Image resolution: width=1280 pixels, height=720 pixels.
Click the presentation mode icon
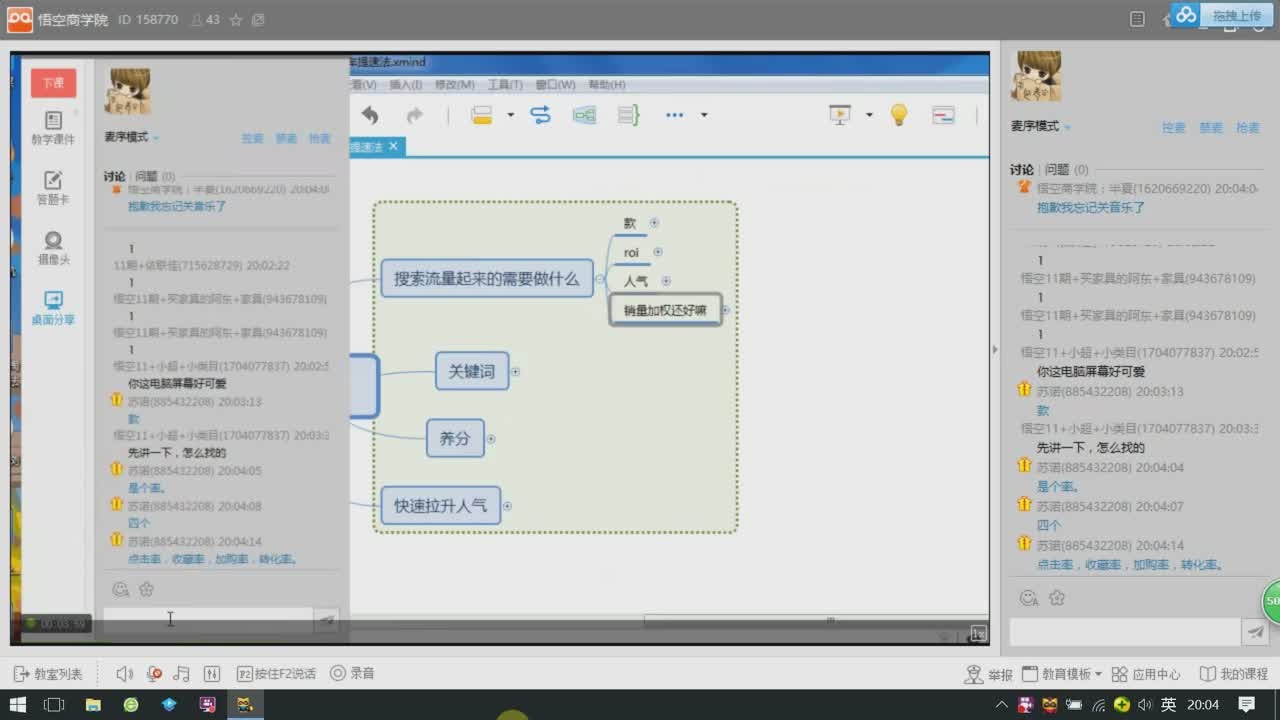coord(840,114)
